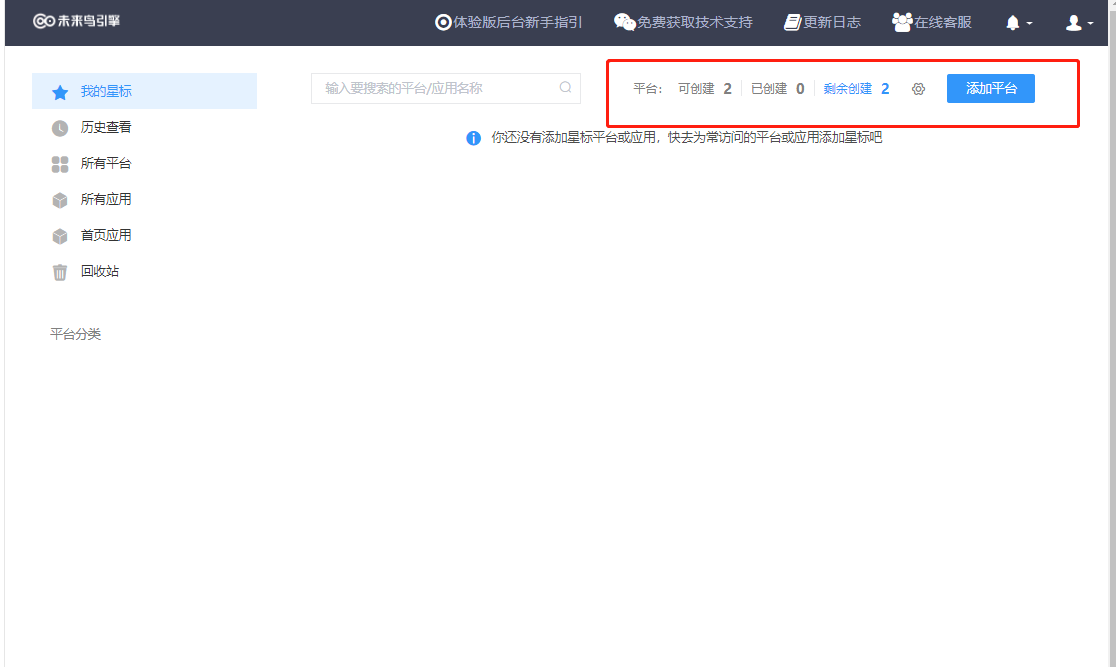1116x667 pixels.
Task: Click the star icon of 我的星标
Action: point(60,93)
